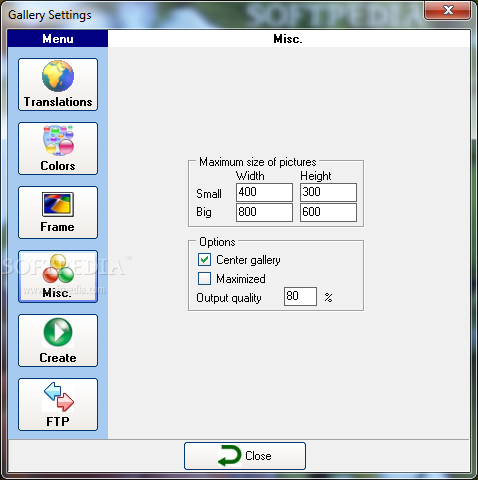
Task: Enable the Maximized checkbox
Action: pos(204,278)
